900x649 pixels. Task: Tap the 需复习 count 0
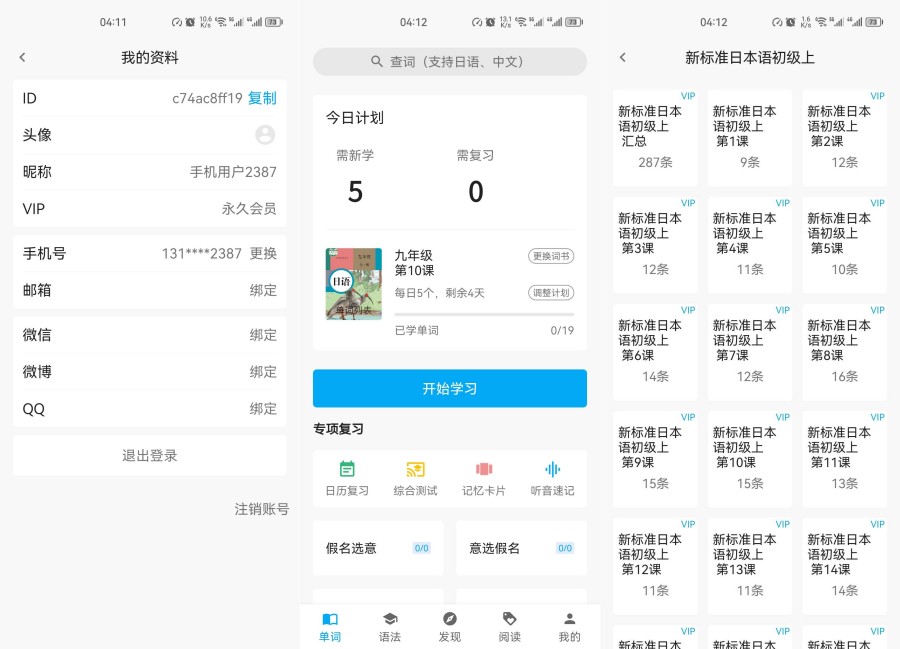(x=476, y=192)
